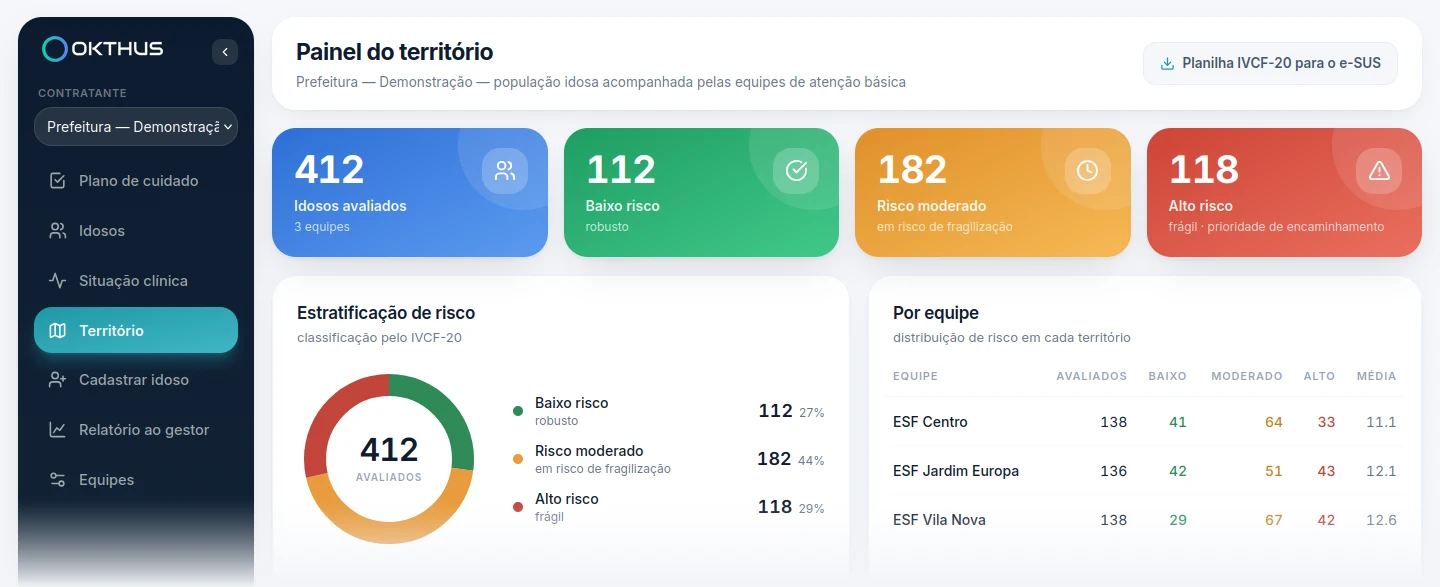The width and height of the screenshot is (1440, 587).
Task: Click Baixo risco legend label
Action: pyautogui.click(x=572, y=403)
